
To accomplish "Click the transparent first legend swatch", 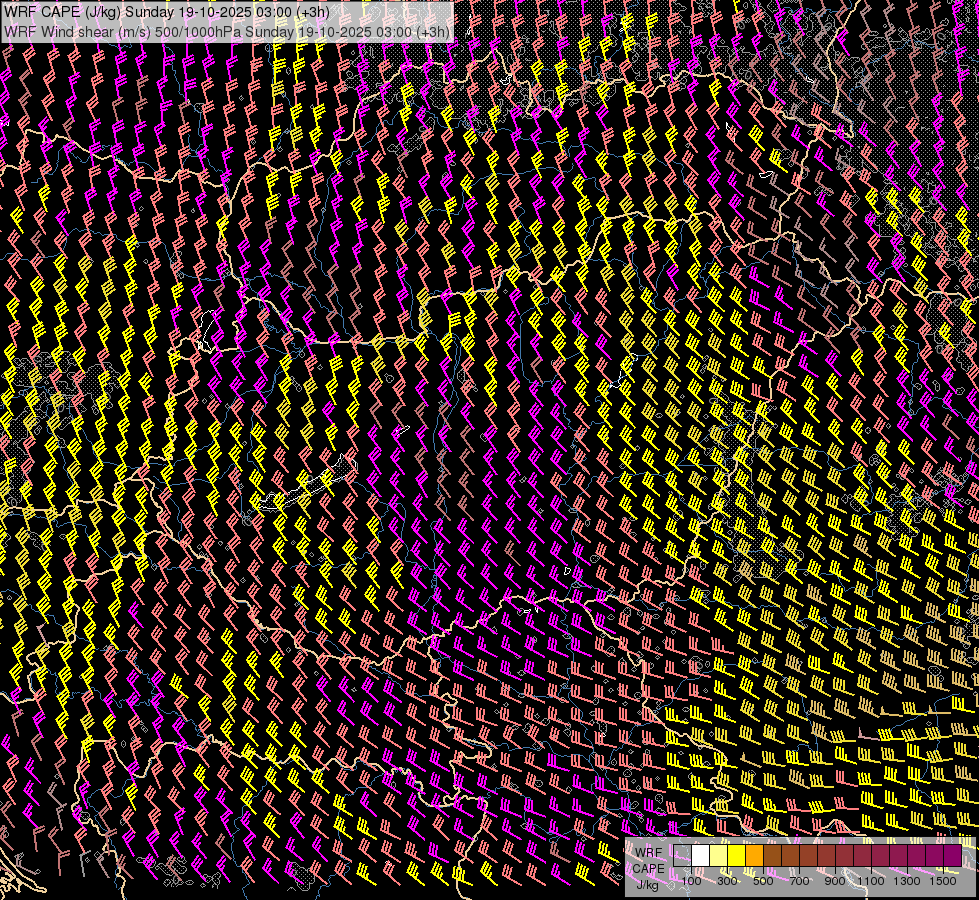I will click(682, 856).
